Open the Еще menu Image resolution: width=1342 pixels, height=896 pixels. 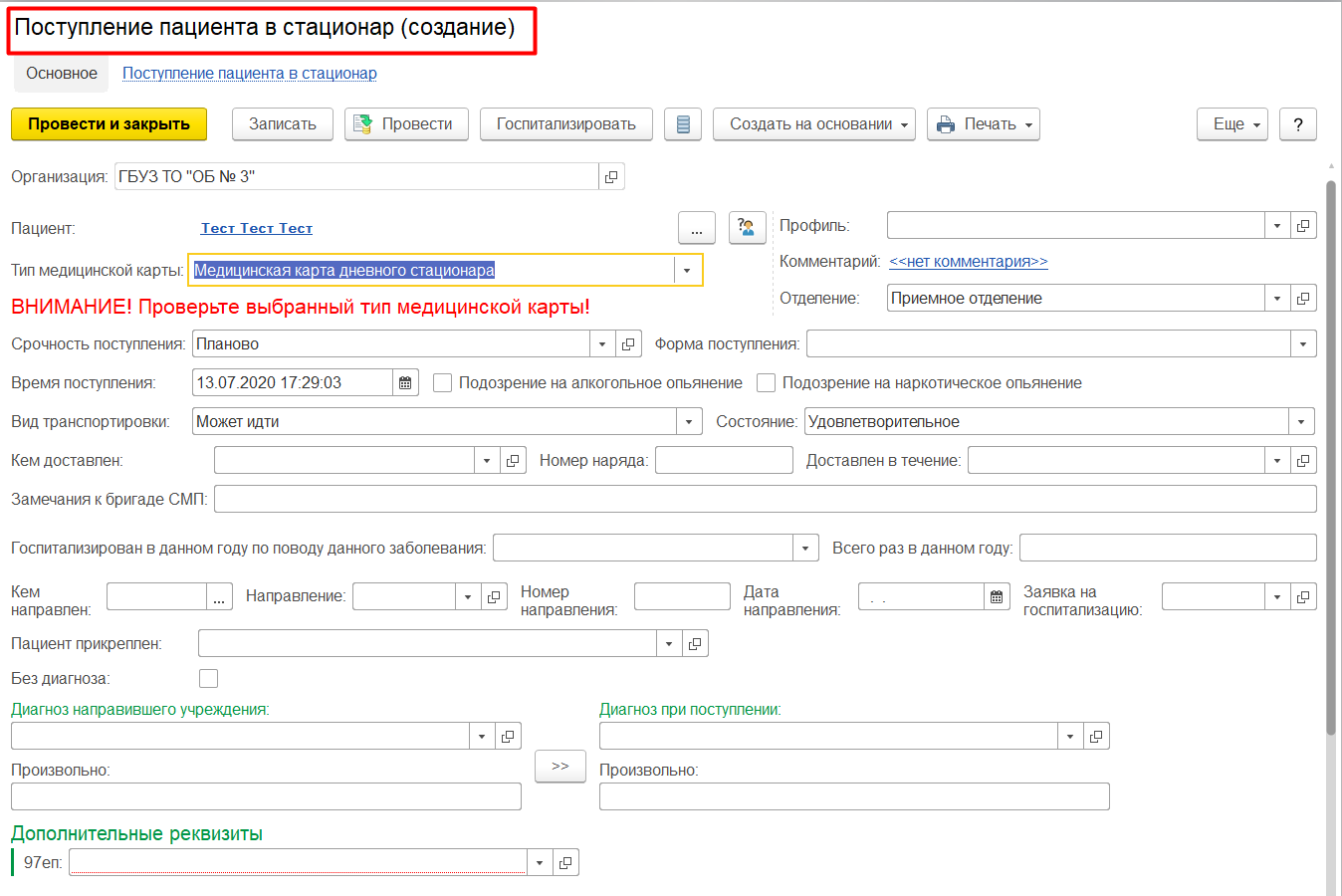click(1231, 124)
